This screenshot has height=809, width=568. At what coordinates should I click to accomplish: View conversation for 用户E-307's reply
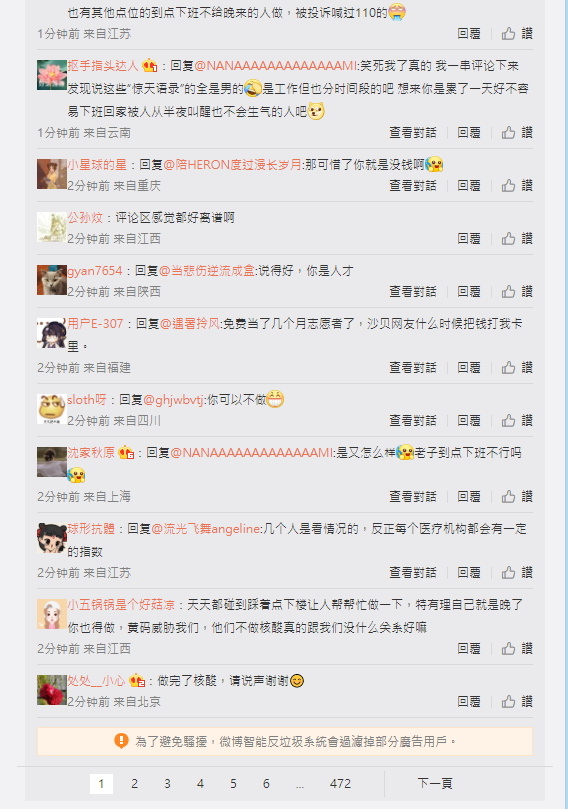click(x=413, y=368)
